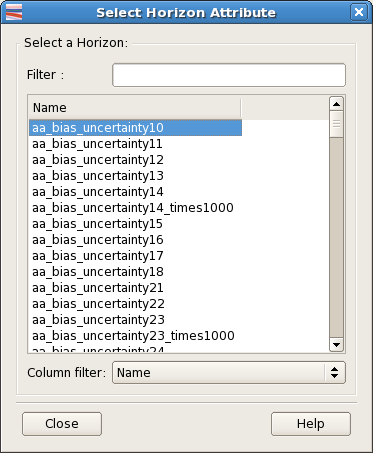Open the Column filter dropdown
Viewport: 373px width, 453px height.
(x=229, y=373)
